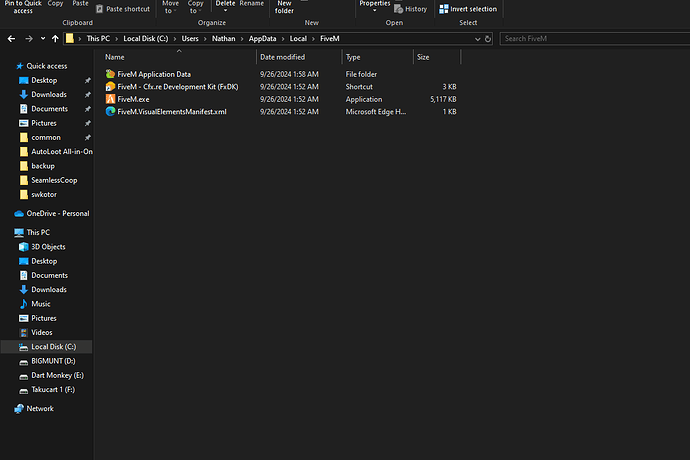Open 3D Objects in the navigation pane
This screenshot has height=460, width=690.
48,246
